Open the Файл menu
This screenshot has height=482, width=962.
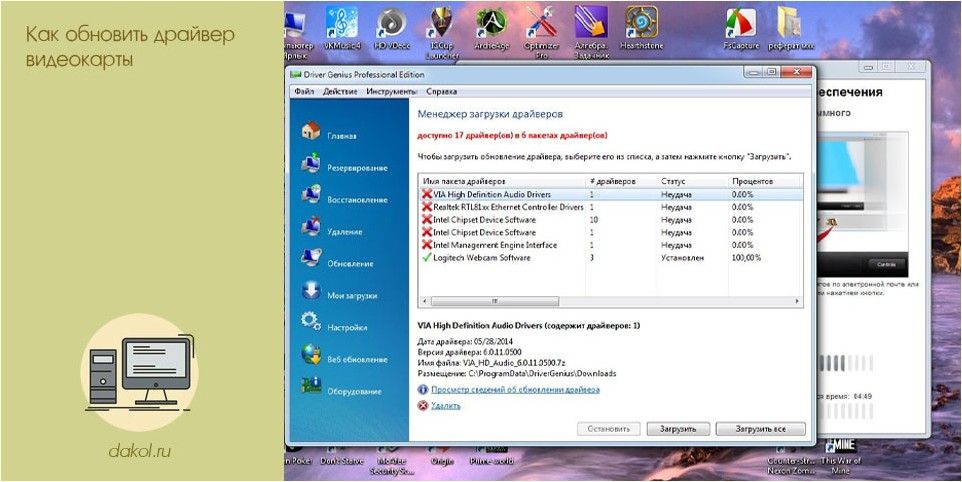tap(304, 91)
